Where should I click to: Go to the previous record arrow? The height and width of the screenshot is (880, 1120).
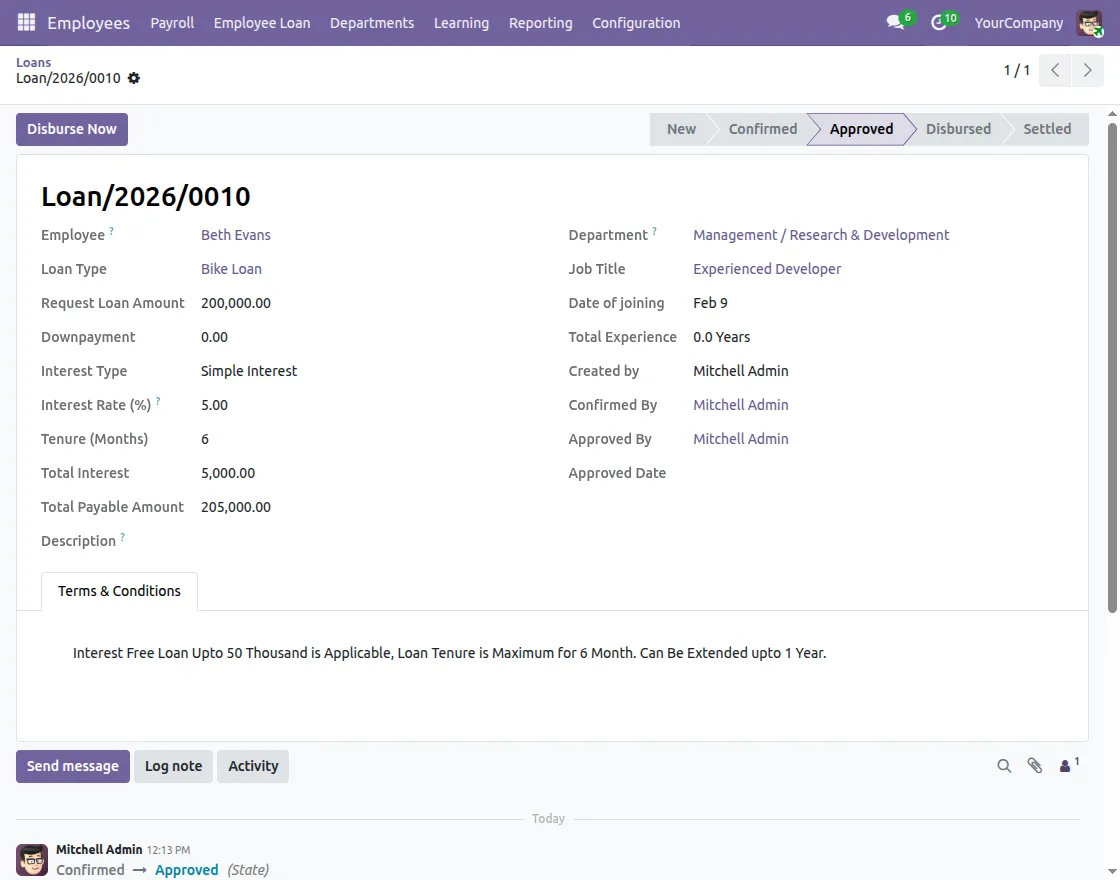(x=1055, y=70)
